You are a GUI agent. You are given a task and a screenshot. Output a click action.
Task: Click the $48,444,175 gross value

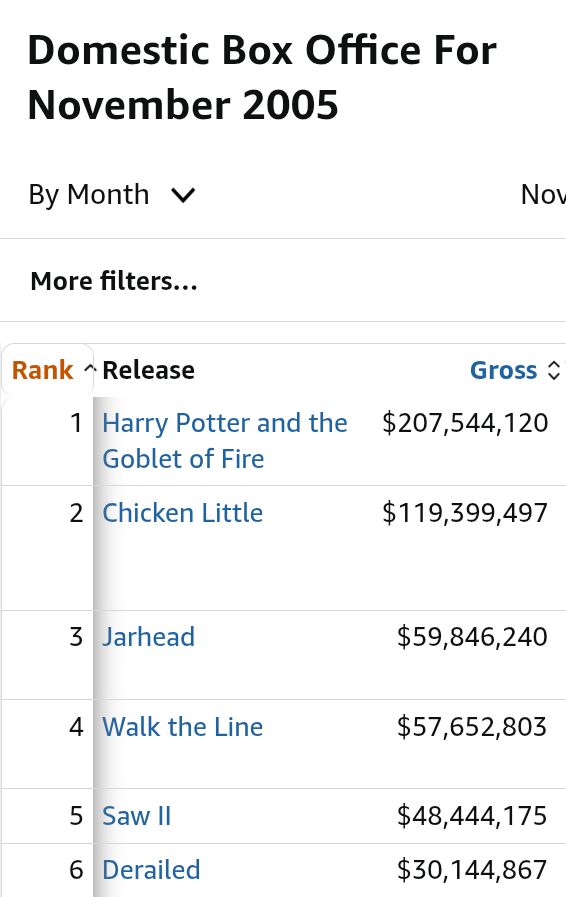tap(472, 816)
